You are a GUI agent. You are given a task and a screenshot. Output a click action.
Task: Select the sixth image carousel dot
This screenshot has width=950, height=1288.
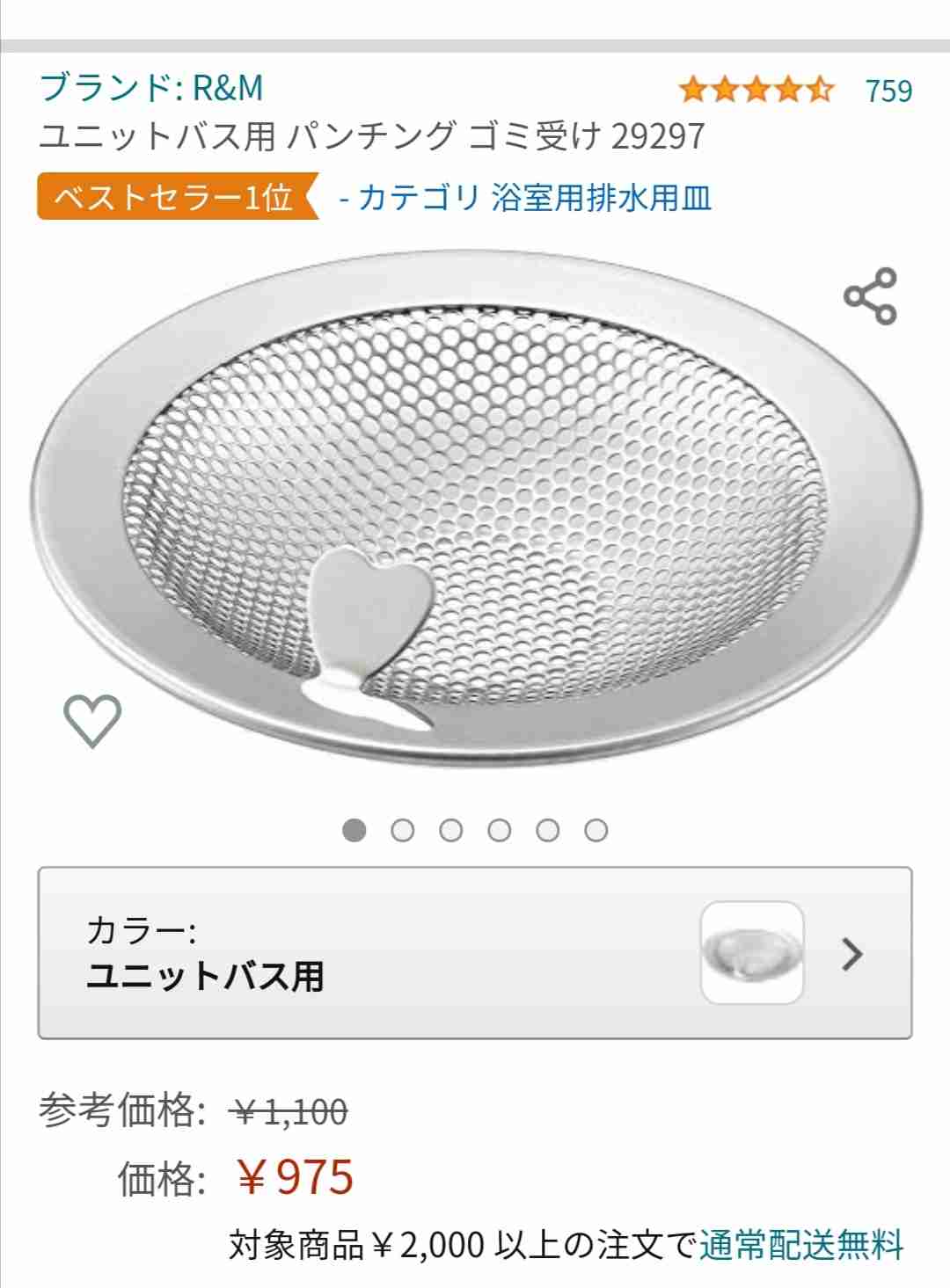coord(596,830)
